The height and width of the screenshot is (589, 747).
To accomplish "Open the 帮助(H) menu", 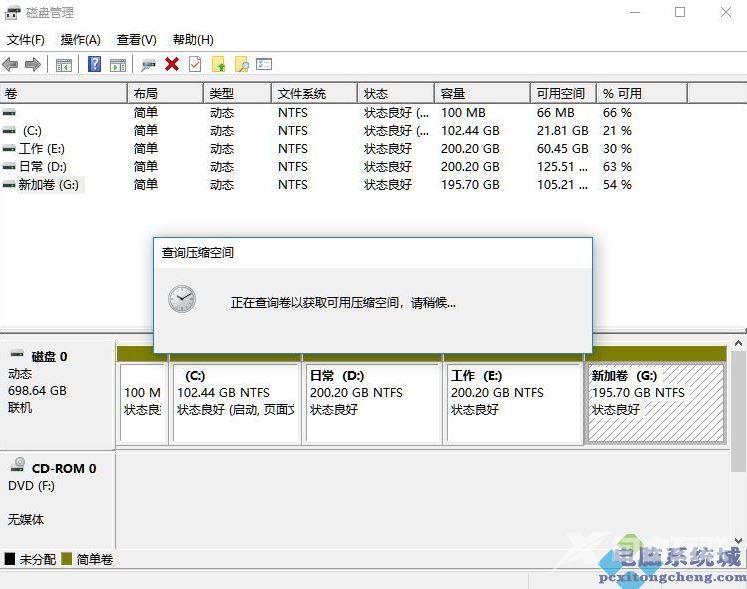I will [x=193, y=40].
